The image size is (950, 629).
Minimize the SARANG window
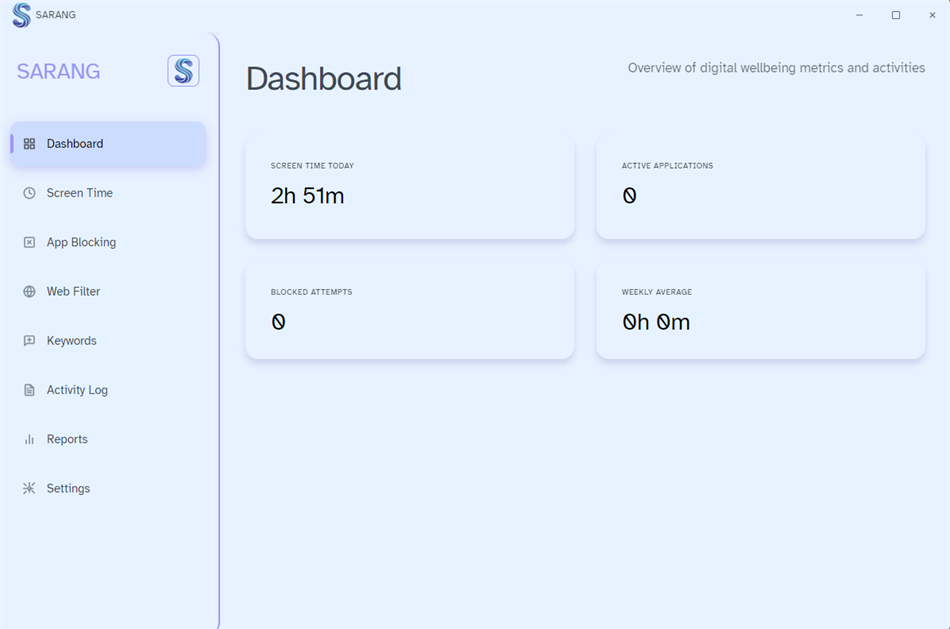(859, 15)
